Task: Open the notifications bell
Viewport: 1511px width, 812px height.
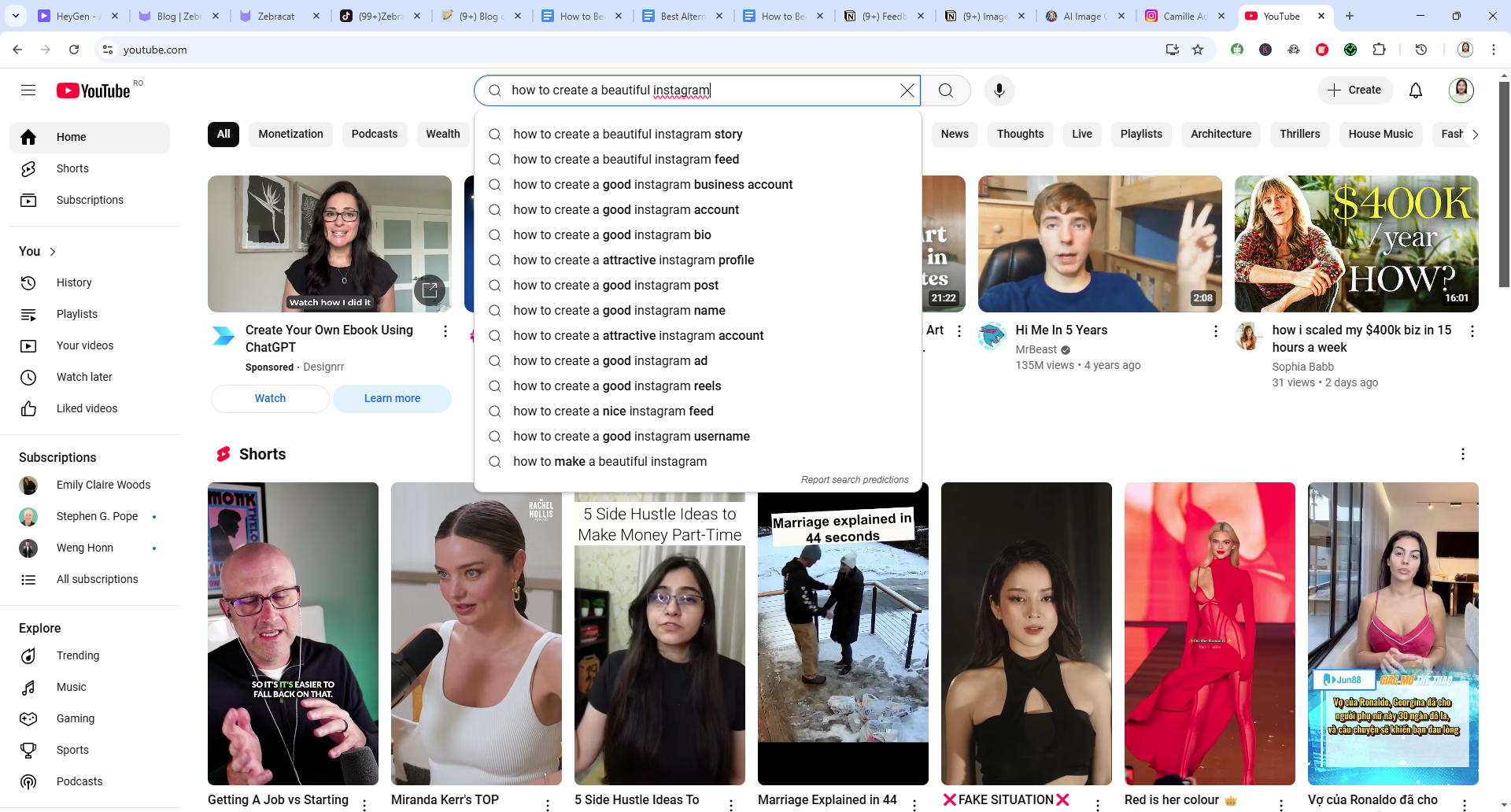Action: 1416,90
